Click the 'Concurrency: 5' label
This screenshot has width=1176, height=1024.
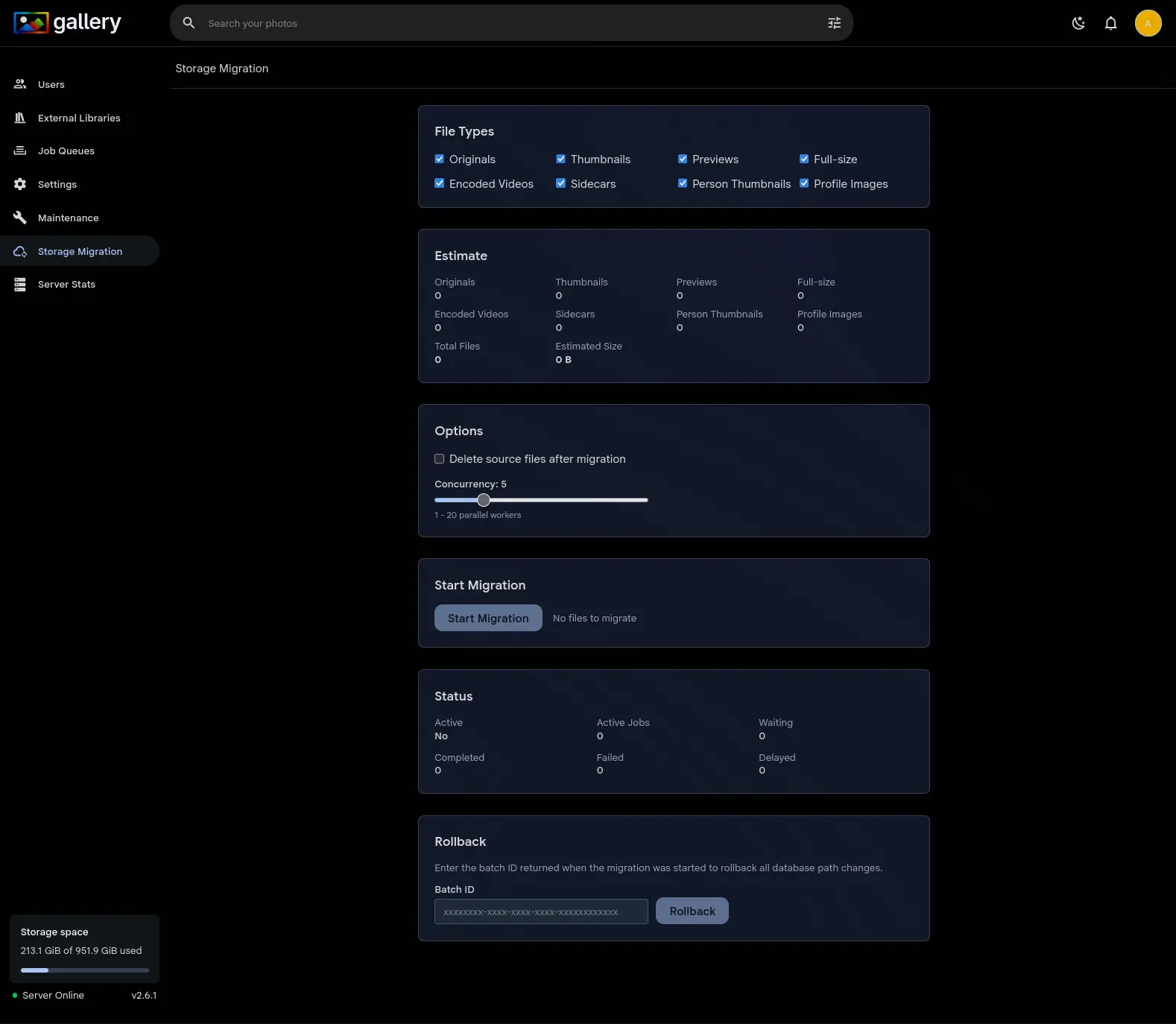470,484
